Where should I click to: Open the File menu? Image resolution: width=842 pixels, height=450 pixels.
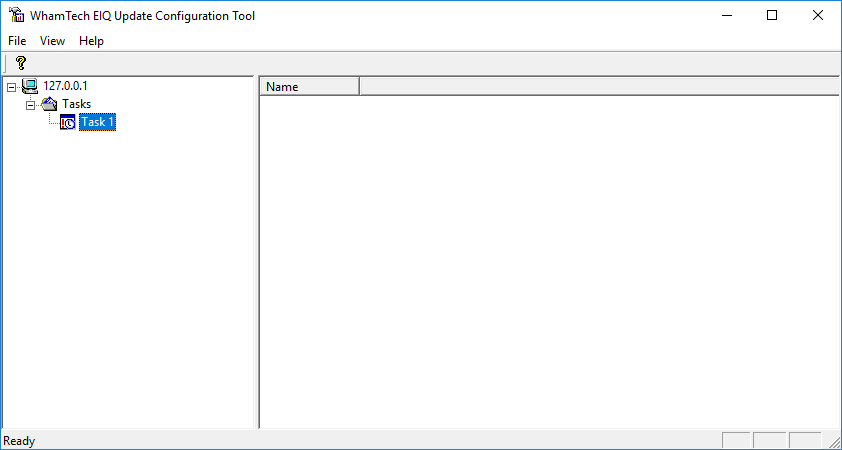(x=17, y=41)
